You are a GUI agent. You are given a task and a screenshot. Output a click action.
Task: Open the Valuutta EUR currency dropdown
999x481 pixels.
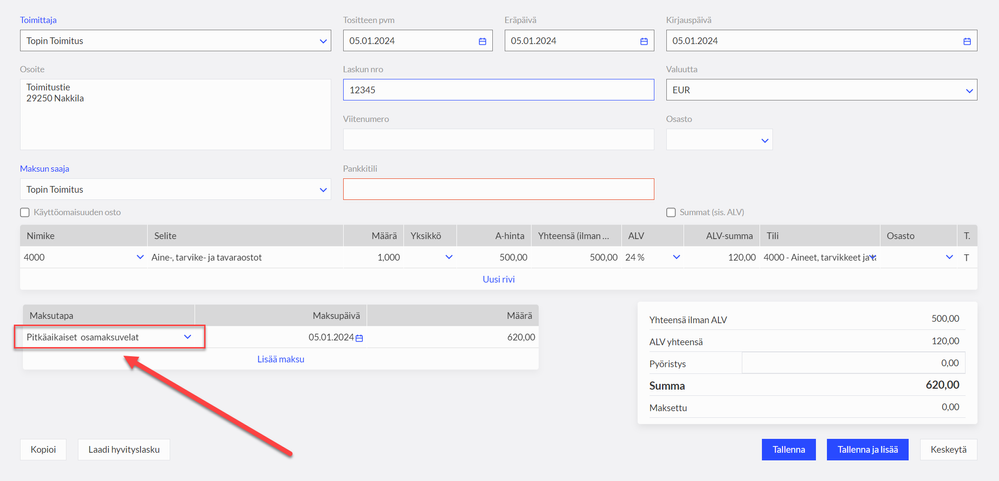(969, 90)
